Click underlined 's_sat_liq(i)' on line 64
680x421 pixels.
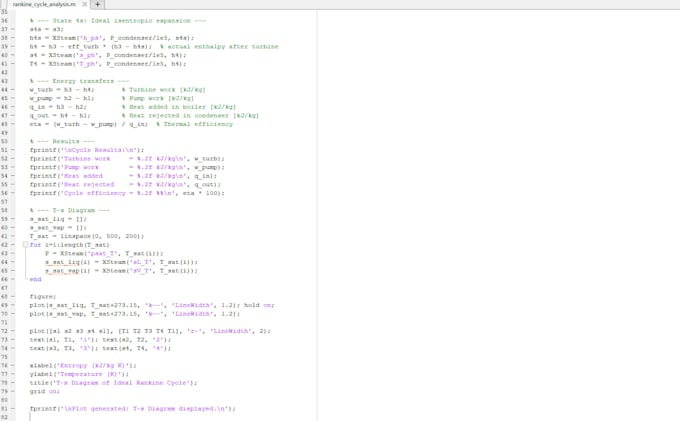[x=68, y=262]
